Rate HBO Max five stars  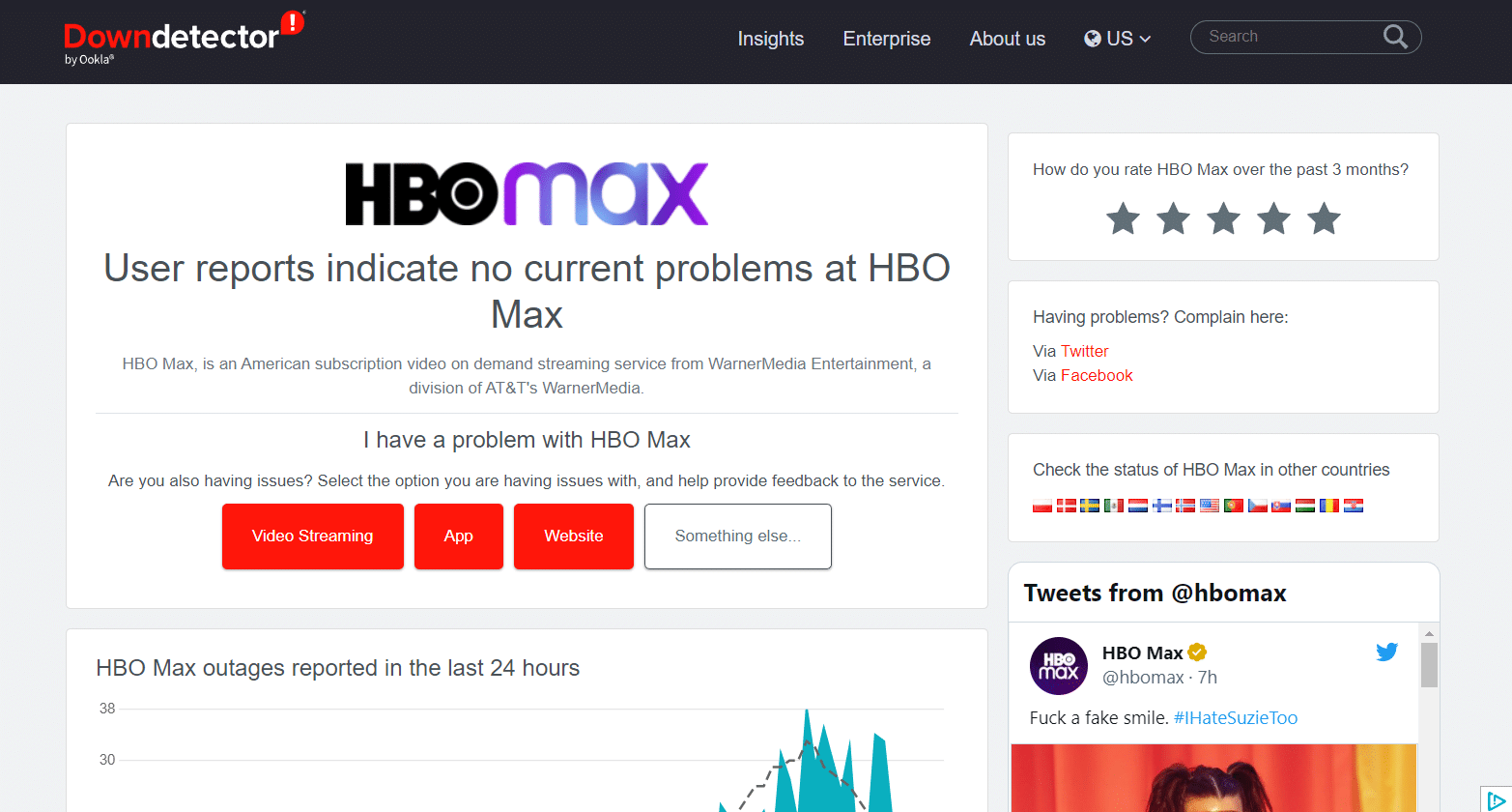[1324, 218]
